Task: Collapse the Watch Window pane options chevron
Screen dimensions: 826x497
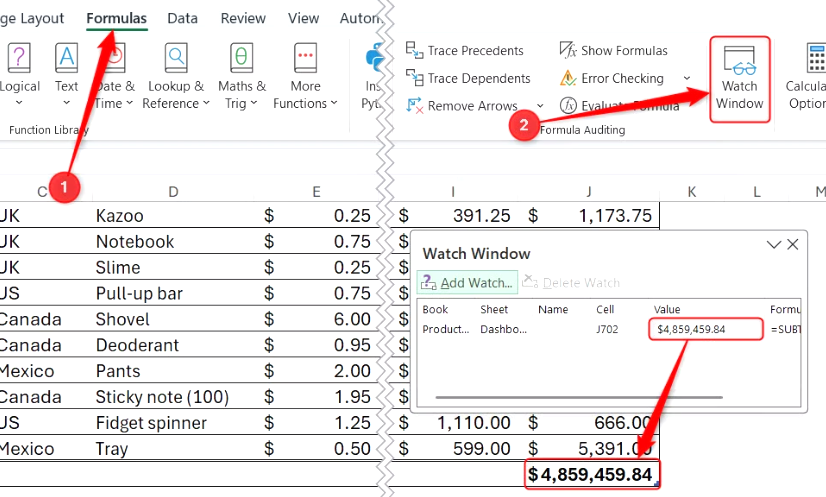Action: click(773, 245)
